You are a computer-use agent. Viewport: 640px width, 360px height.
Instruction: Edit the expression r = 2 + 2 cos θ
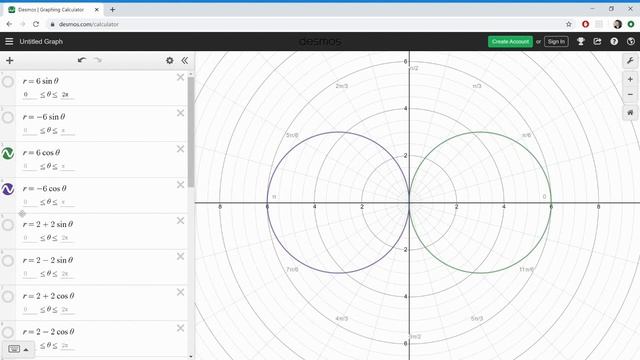point(49,296)
